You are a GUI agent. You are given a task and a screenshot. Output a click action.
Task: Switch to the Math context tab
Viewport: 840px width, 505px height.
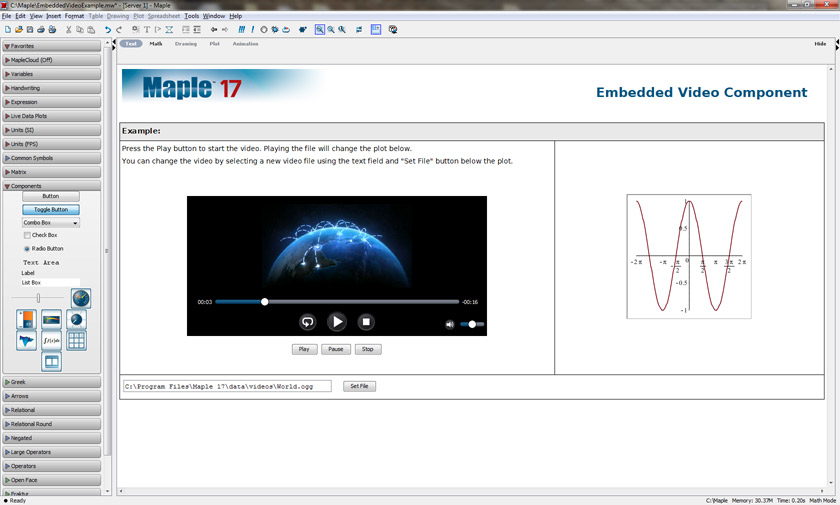click(156, 44)
